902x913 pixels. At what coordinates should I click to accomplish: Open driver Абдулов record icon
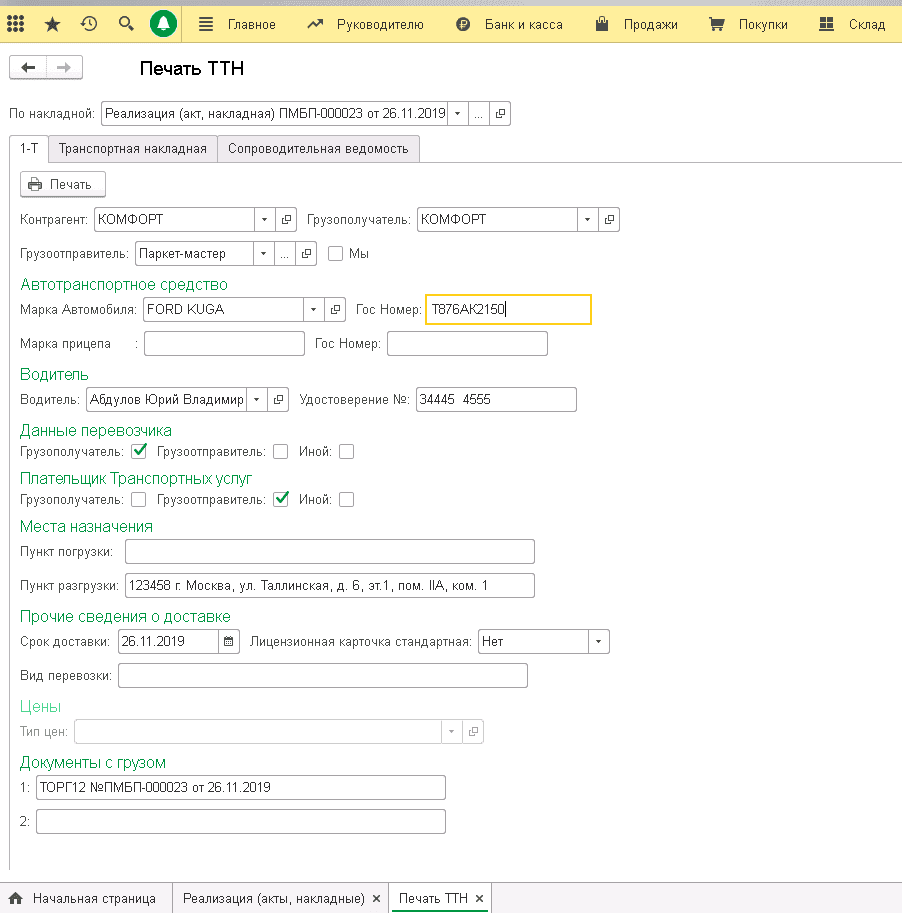[278, 399]
